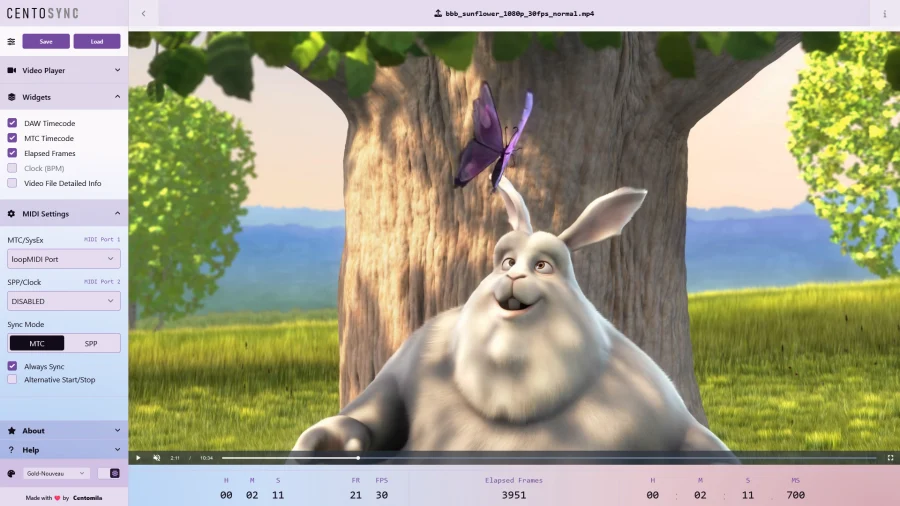900x506 pixels.
Task: Expand the About section chevron
Action: coord(117,430)
